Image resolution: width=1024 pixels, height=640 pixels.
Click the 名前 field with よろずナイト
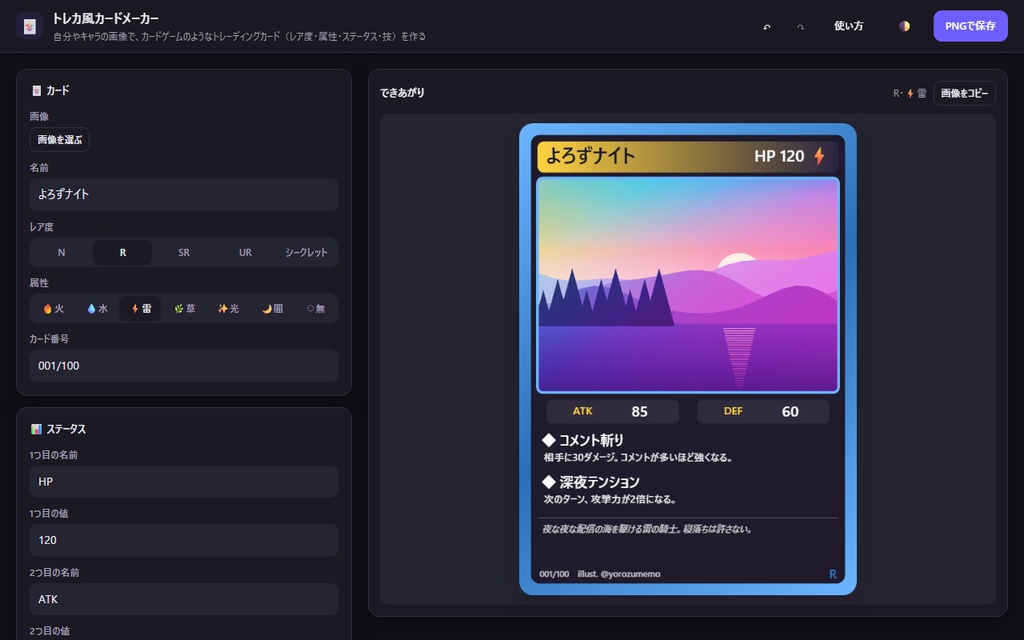tap(184, 195)
